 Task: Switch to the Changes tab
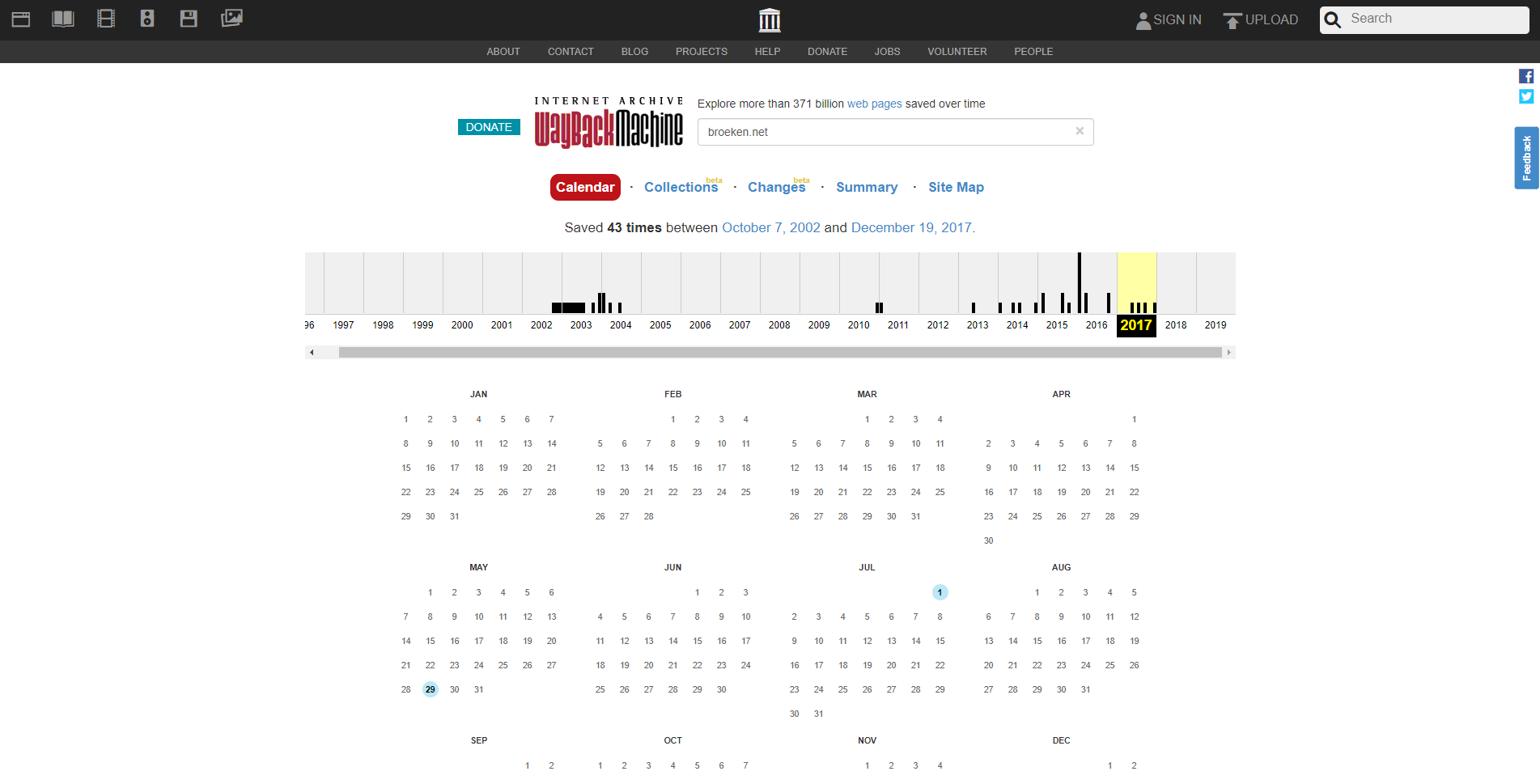[x=776, y=187]
